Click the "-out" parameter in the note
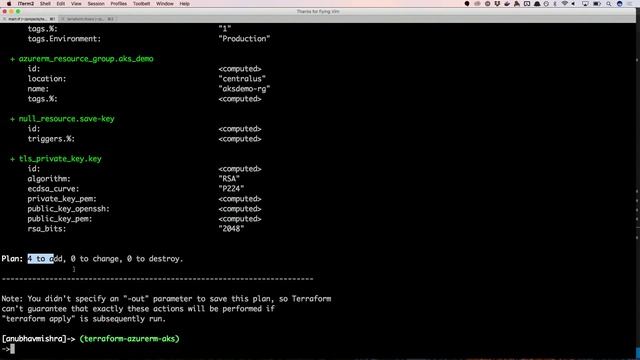The image size is (640, 360). [x=136, y=299]
